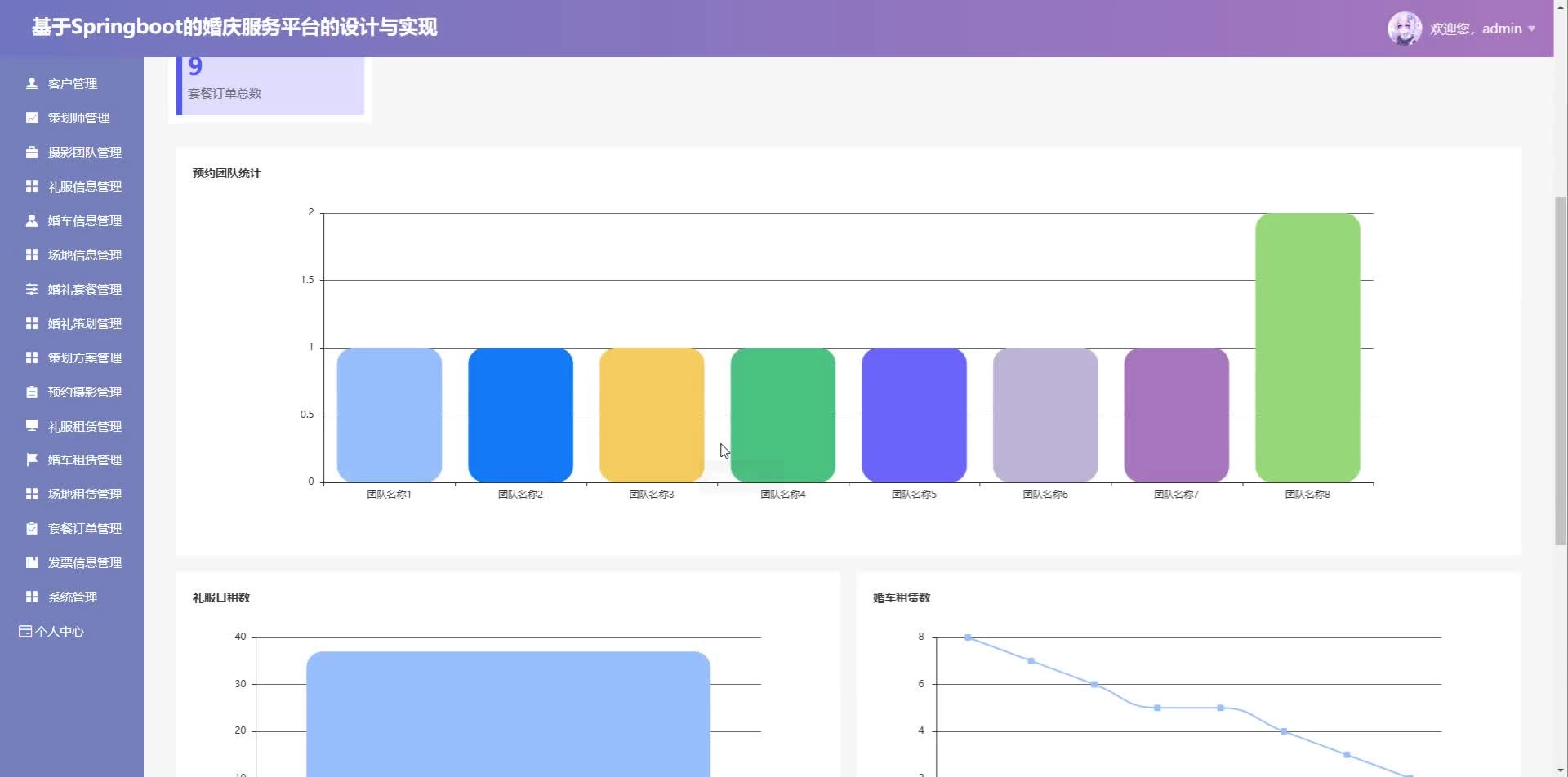The image size is (1568, 777).
Task: Click the 婚礼套餐管理 sliders icon
Action: [32, 289]
